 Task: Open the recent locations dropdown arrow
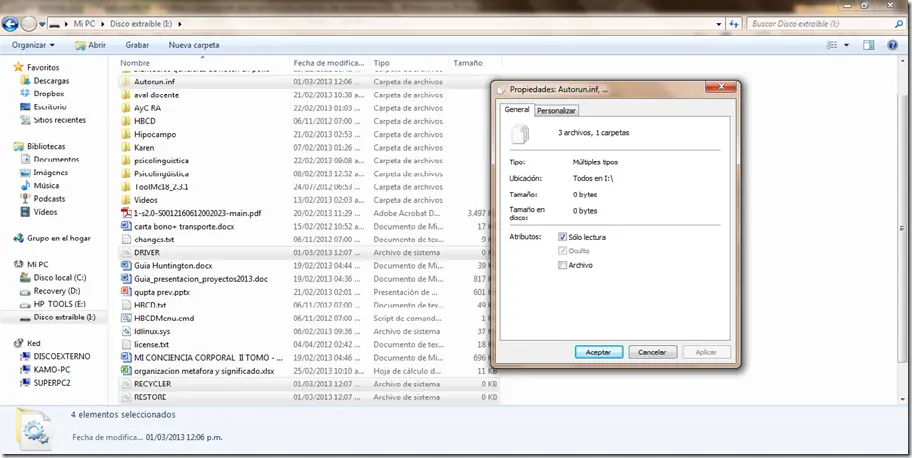[42, 24]
